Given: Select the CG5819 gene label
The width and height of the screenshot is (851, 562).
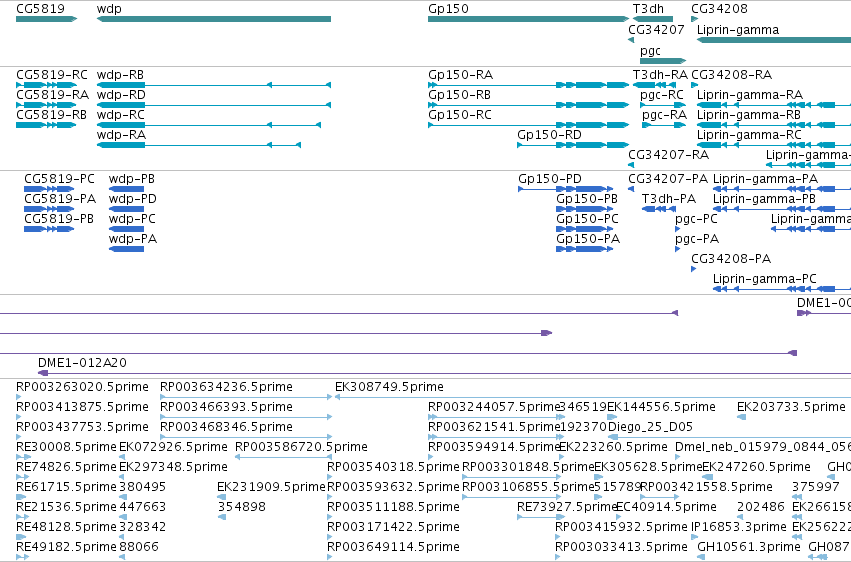Looking at the screenshot, I should coord(40,9).
